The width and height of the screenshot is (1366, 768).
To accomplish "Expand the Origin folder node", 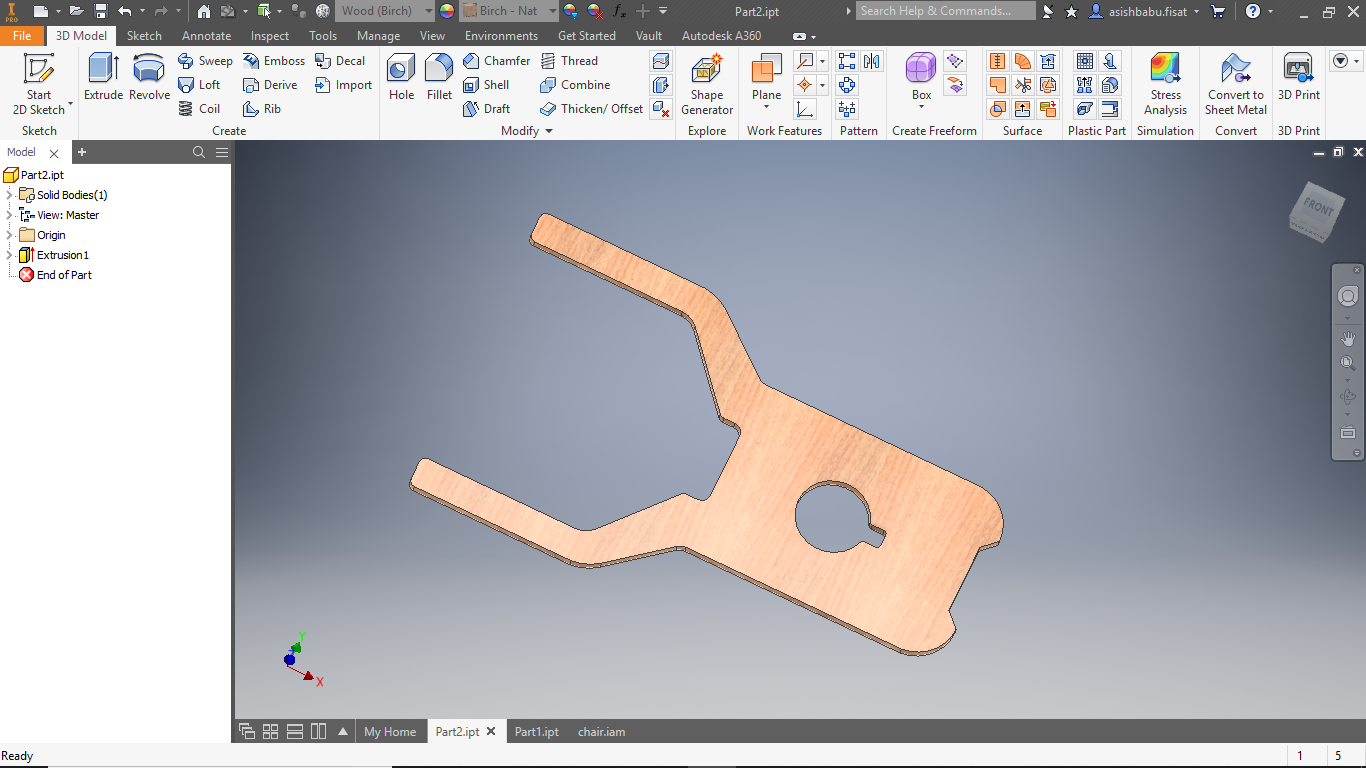I will click(x=9, y=235).
